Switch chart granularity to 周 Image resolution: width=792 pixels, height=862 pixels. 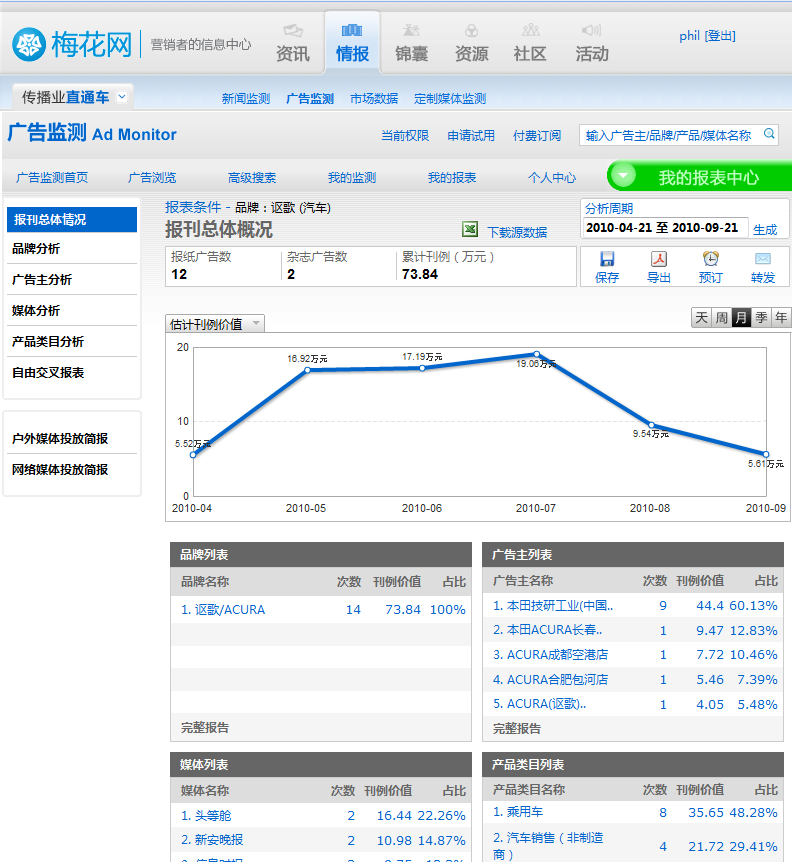721,317
